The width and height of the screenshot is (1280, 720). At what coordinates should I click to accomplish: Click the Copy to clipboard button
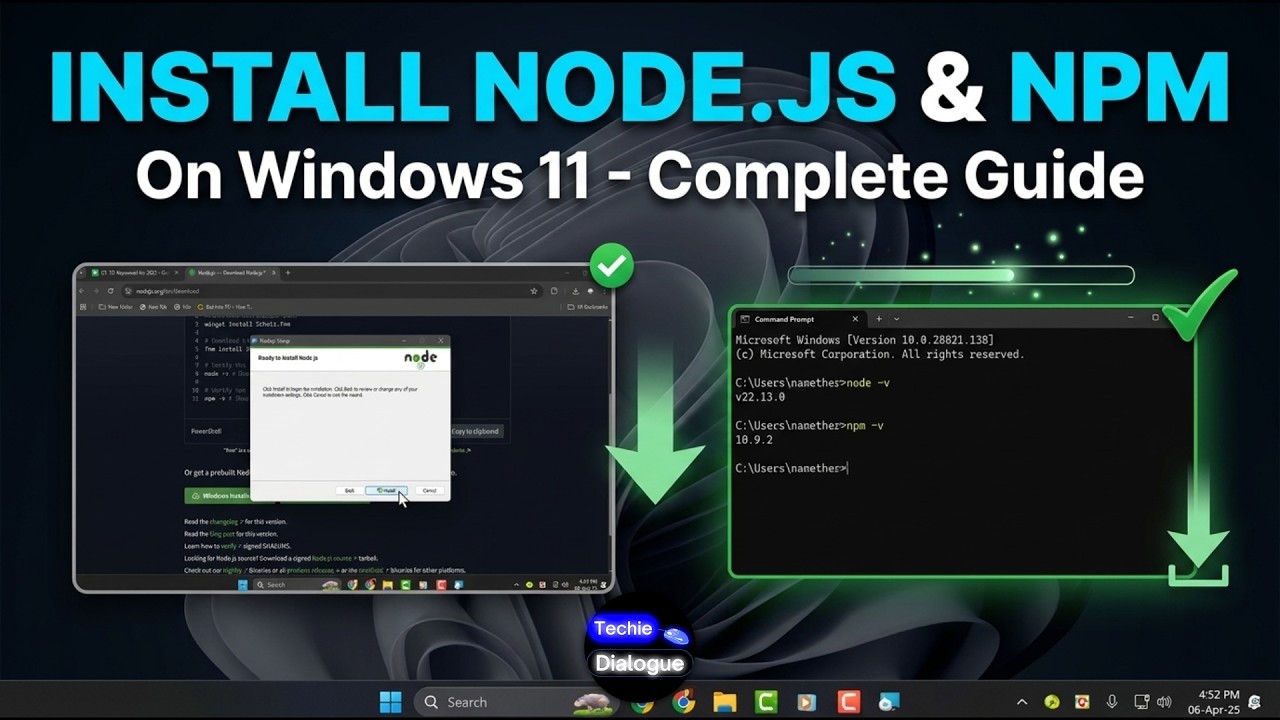[x=476, y=431]
